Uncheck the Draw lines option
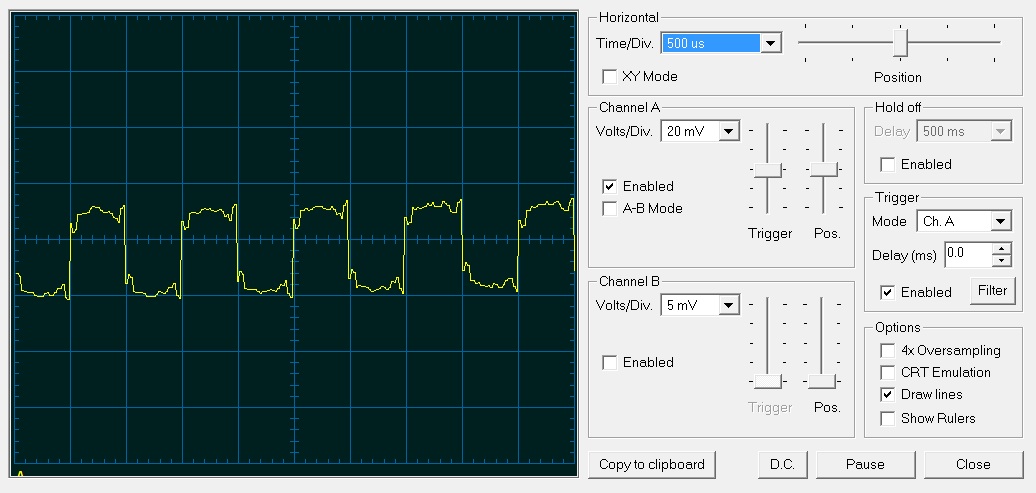This screenshot has width=1036, height=493. [x=888, y=395]
